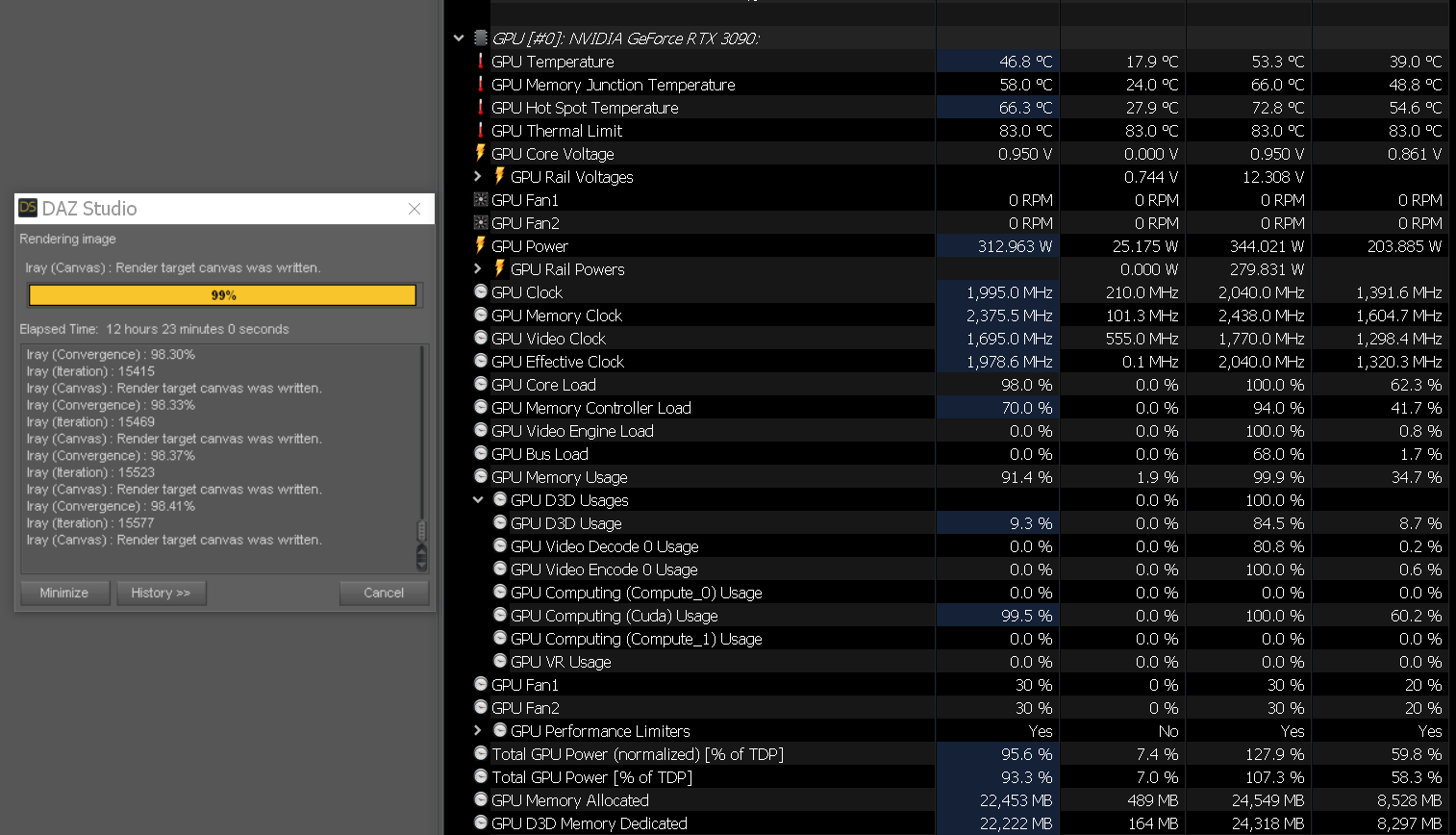Cancel the DAZ Studio render
Image resolution: width=1456 pixels, height=835 pixels.
click(384, 593)
